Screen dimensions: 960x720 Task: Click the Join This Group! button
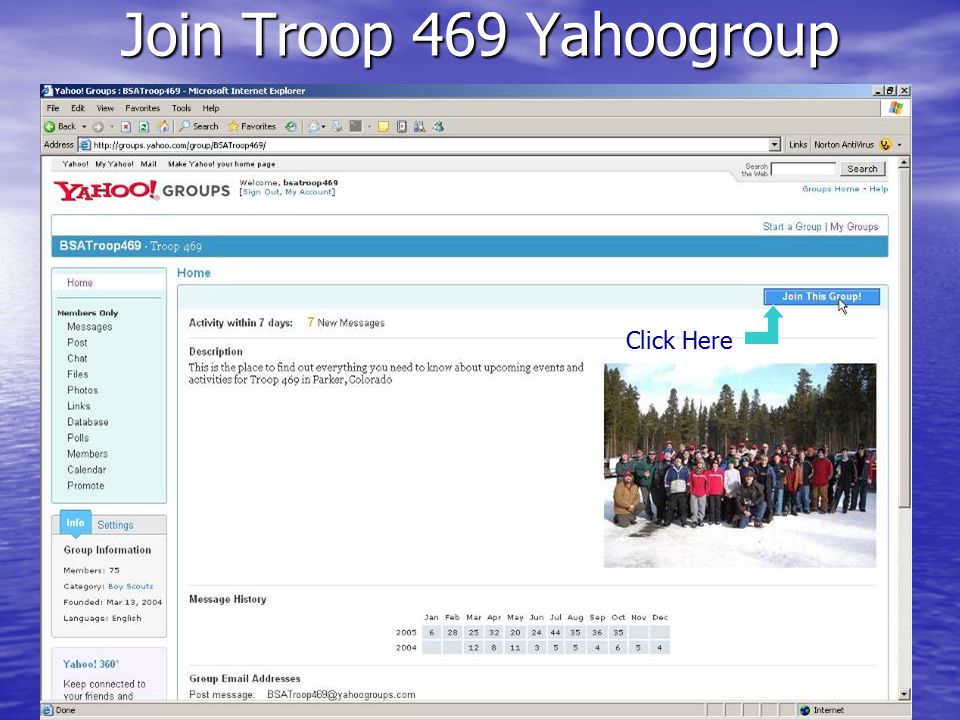821,296
